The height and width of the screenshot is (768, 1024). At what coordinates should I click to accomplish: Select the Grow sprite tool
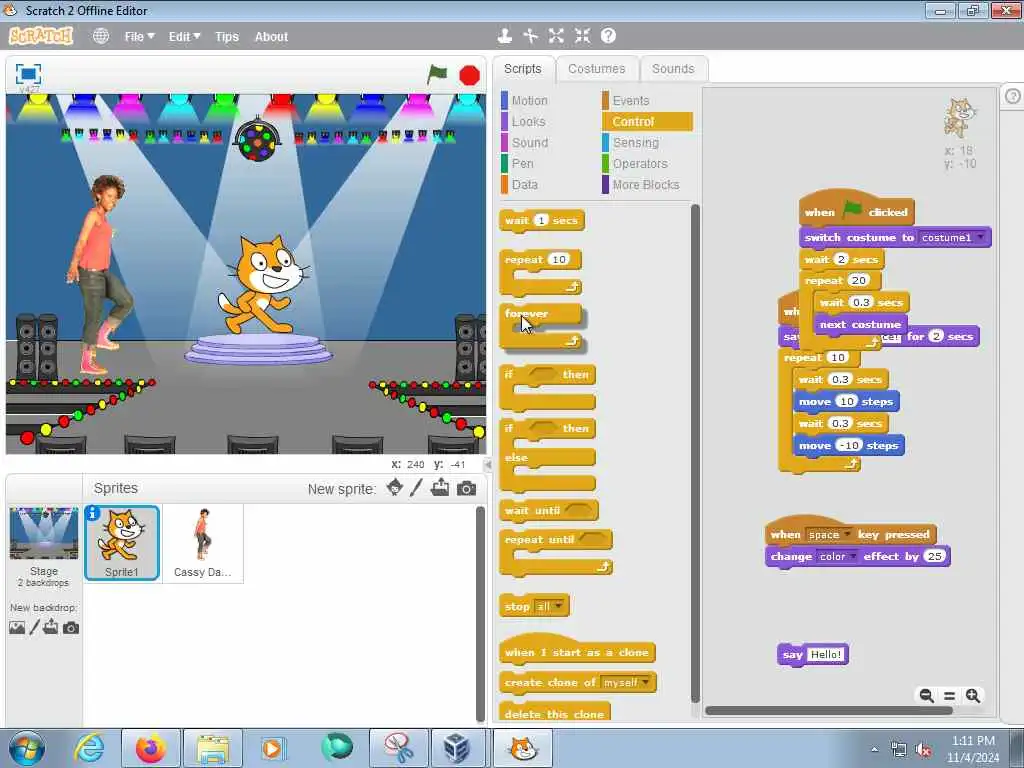(556, 36)
